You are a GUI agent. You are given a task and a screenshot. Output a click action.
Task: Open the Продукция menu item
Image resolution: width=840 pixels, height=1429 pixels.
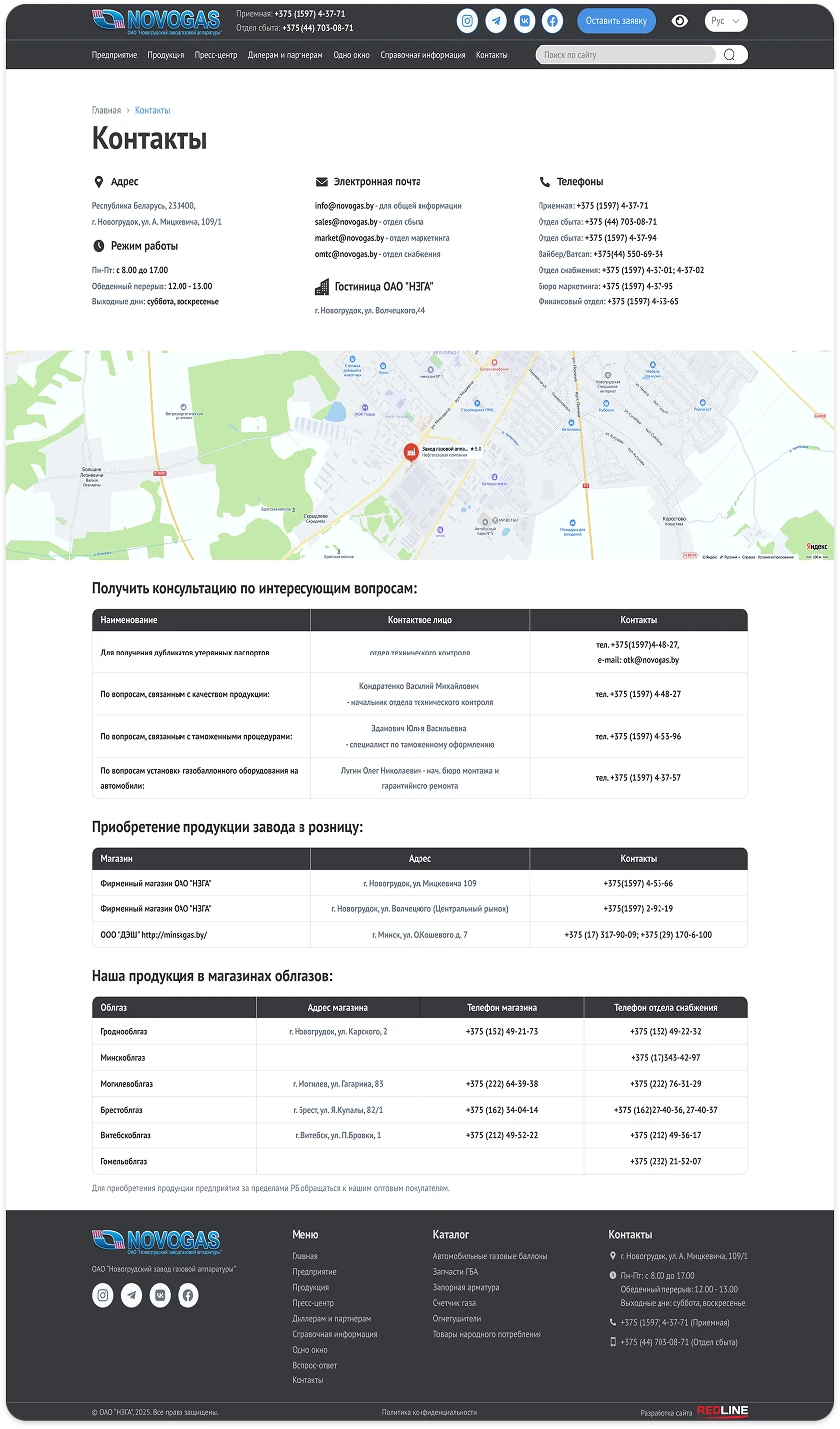pyautogui.click(x=166, y=55)
